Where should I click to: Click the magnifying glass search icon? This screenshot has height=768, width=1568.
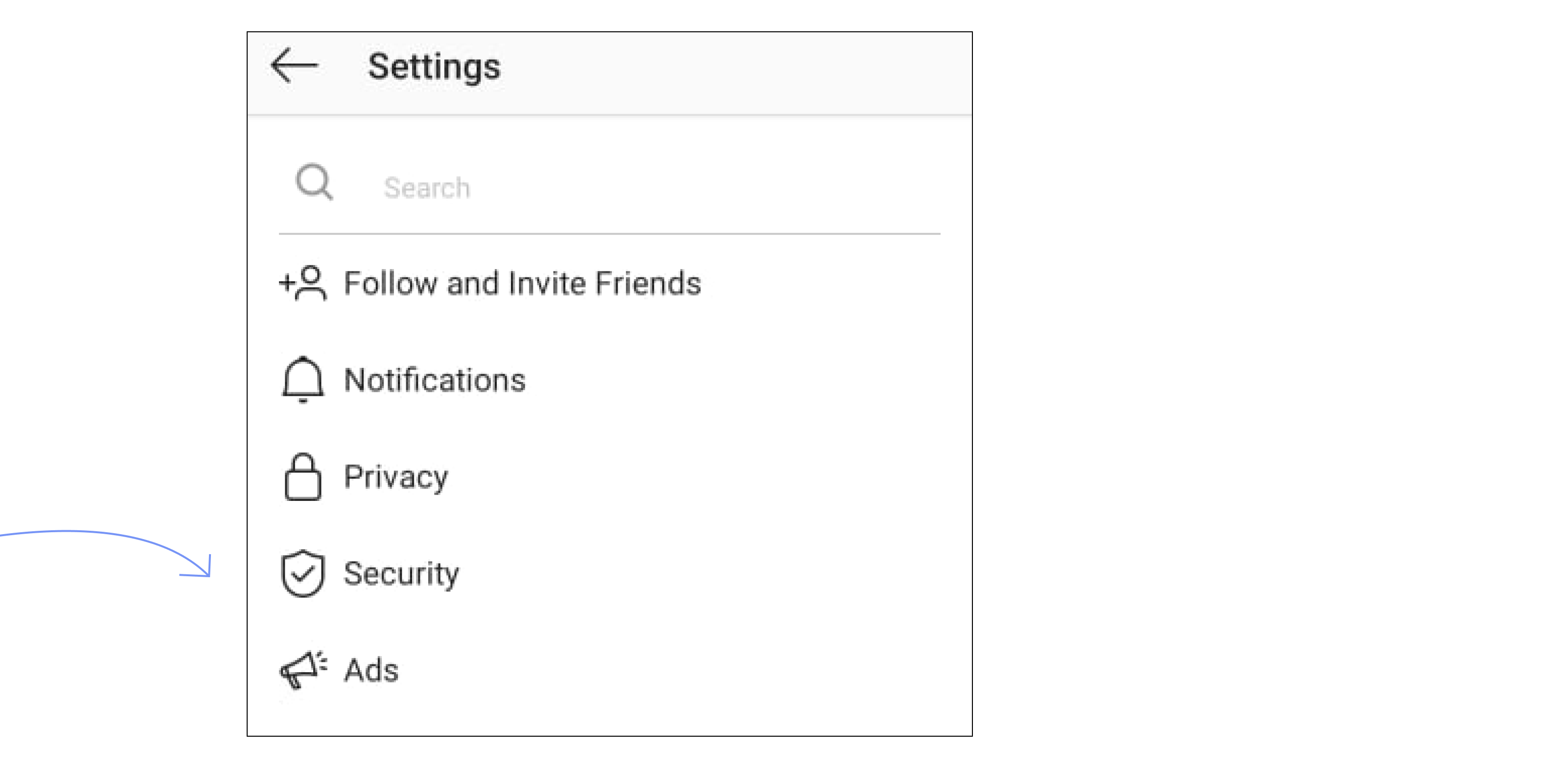[314, 181]
